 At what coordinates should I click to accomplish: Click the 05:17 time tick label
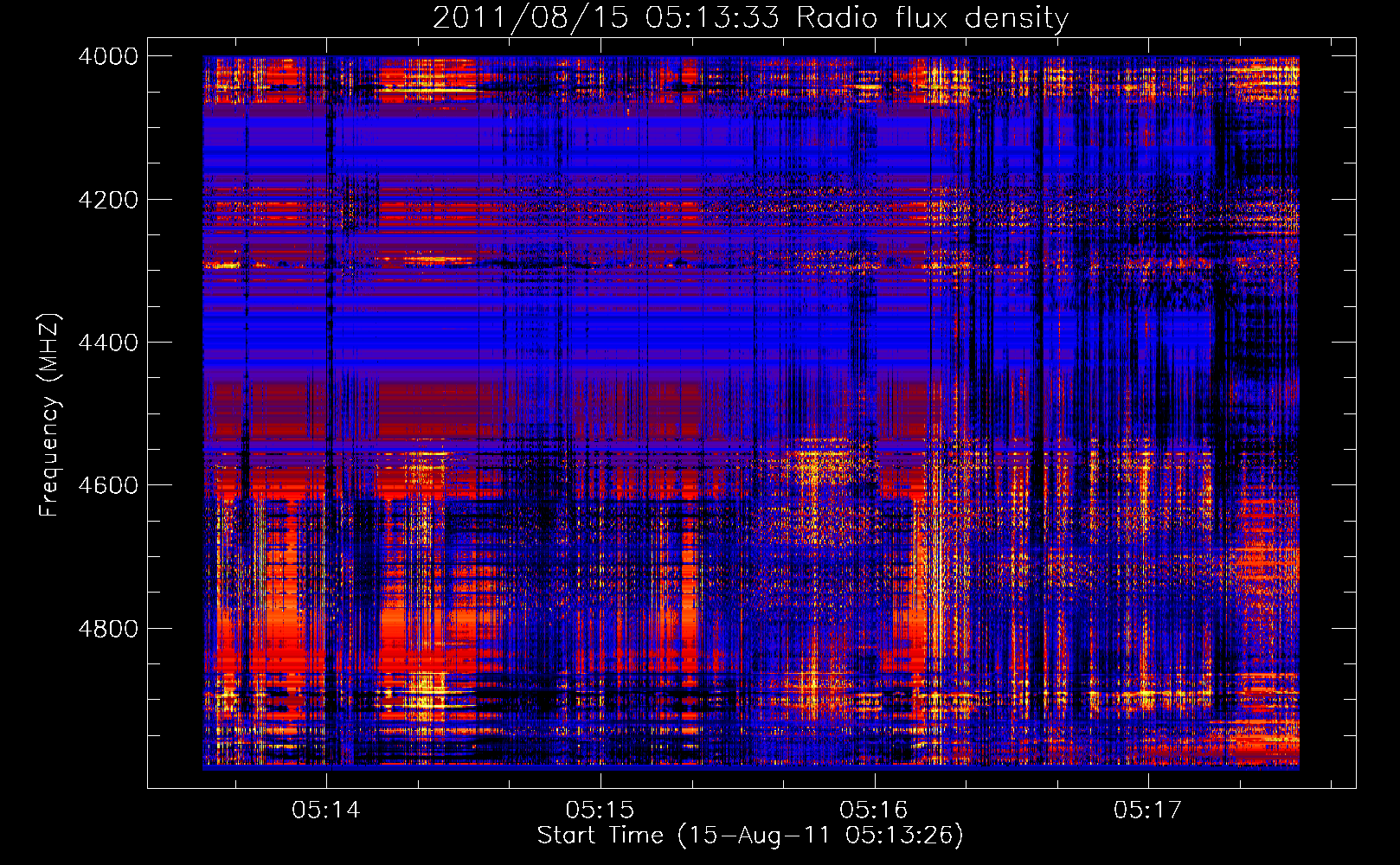click(x=1147, y=811)
